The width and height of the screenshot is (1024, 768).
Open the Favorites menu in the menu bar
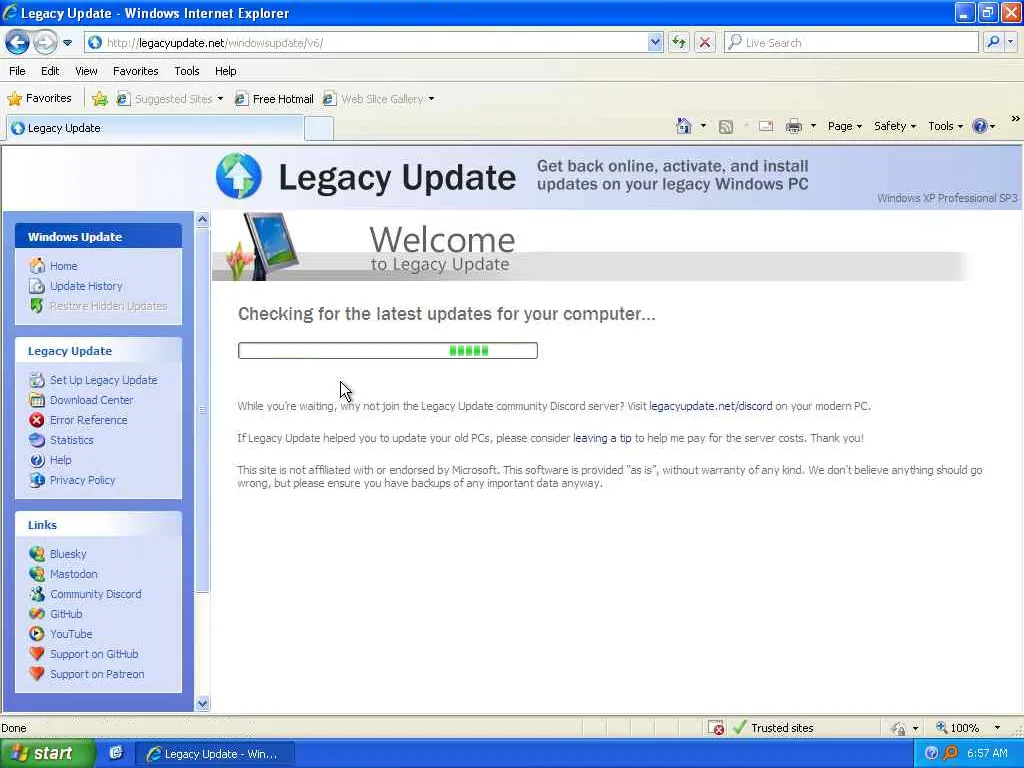point(135,71)
